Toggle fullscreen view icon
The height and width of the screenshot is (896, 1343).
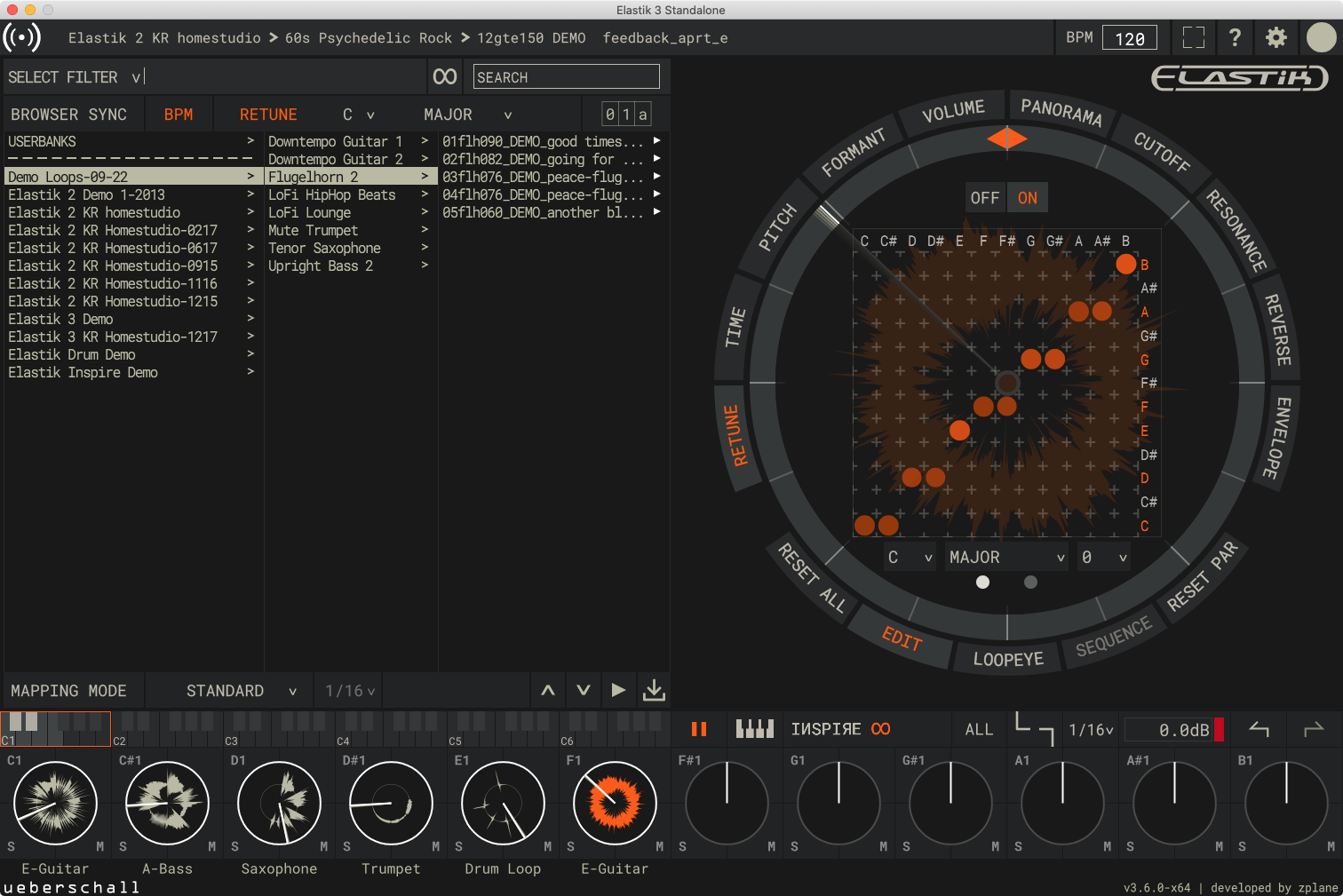(x=1194, y=37)
